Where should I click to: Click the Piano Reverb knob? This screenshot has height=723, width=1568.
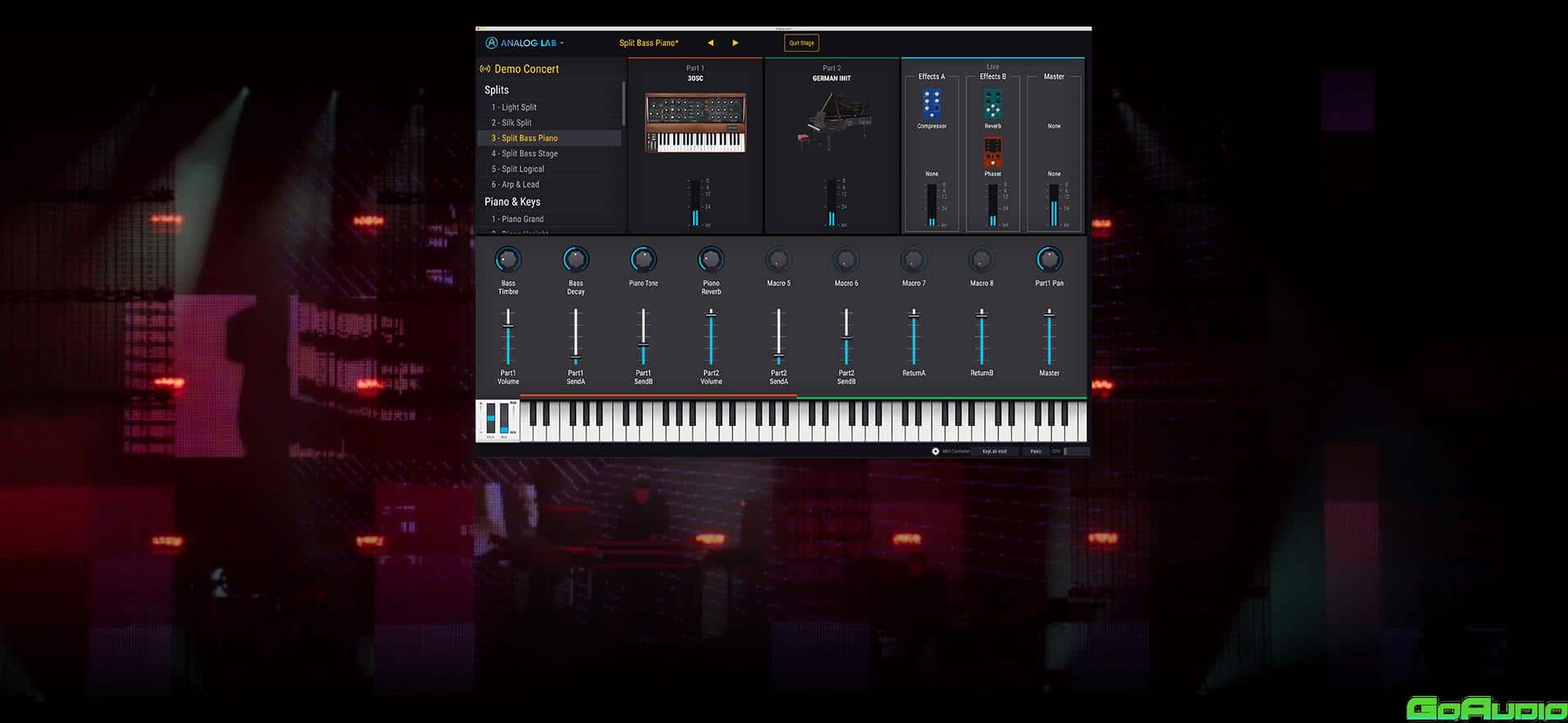tap(711, 259)
